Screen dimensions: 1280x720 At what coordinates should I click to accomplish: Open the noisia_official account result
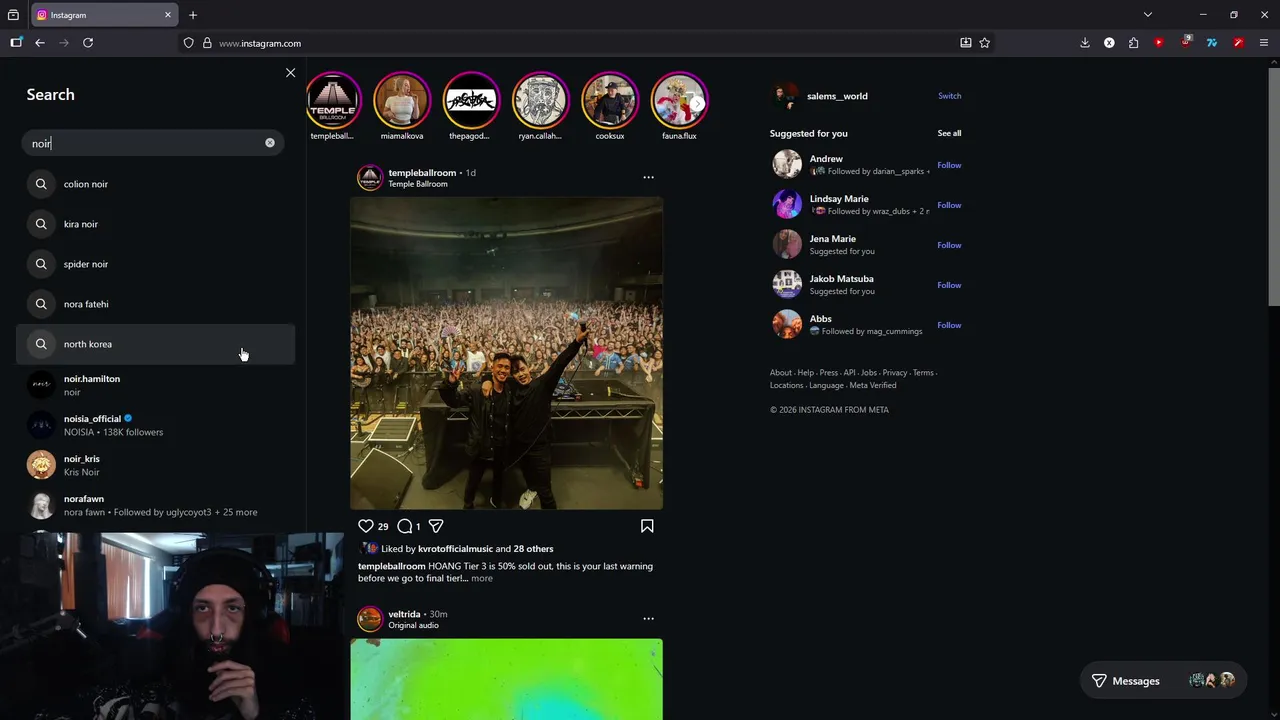point(155,425)
